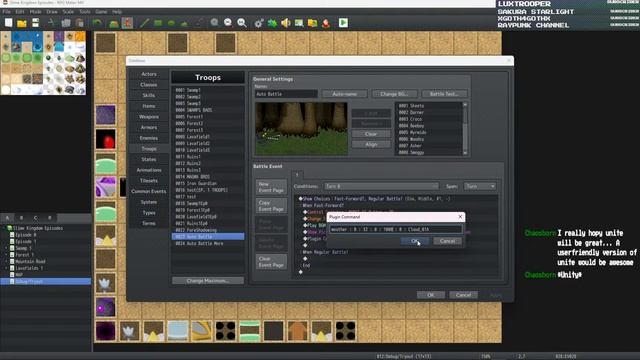Expand the Swamp 1 map tree node
640x360 pixels.
7,248
